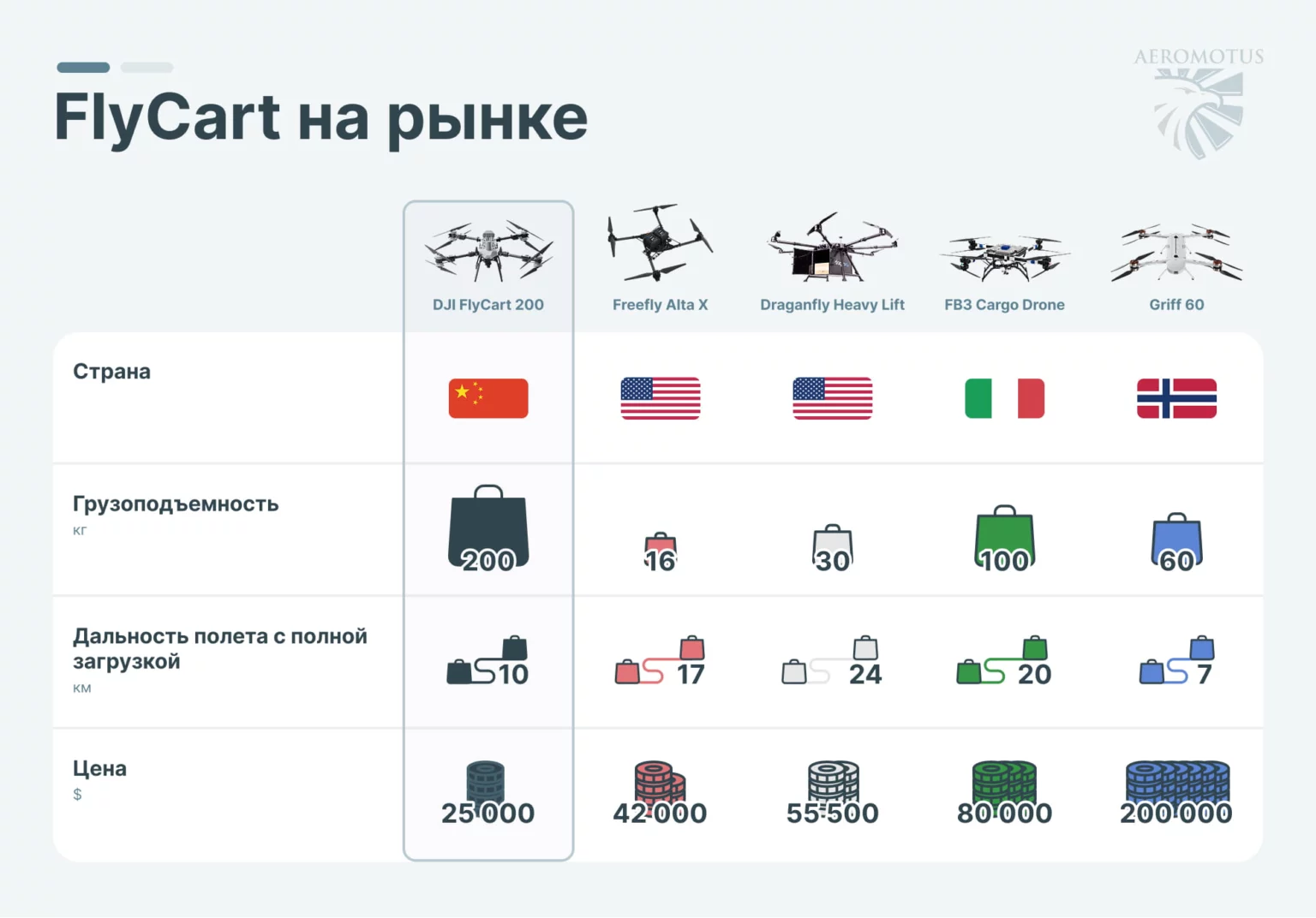Click the red 16 kg payload bag icon
Viewport: 1316px width, 918px height.
point(661,551)
